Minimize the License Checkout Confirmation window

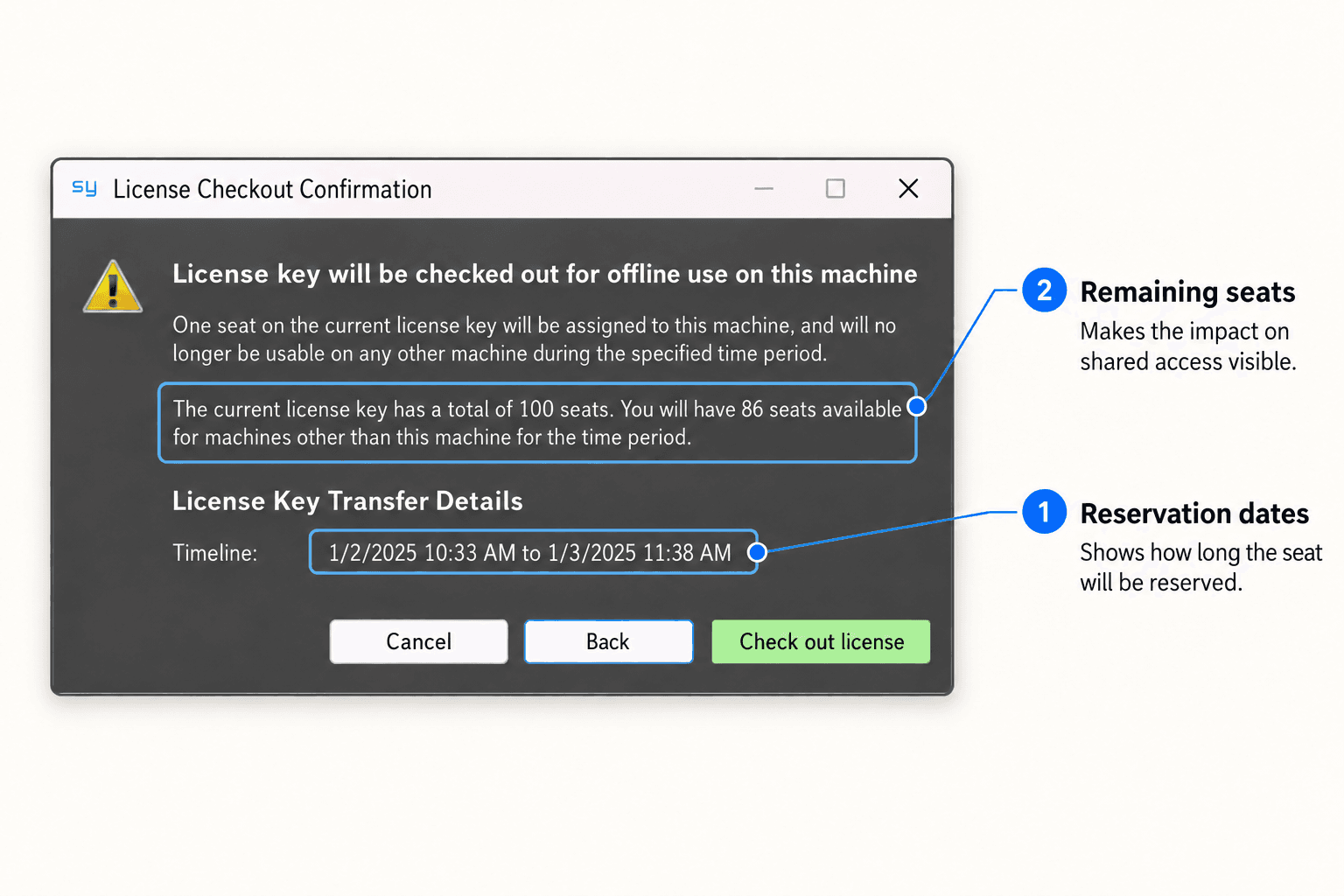(x=764, y=189)
